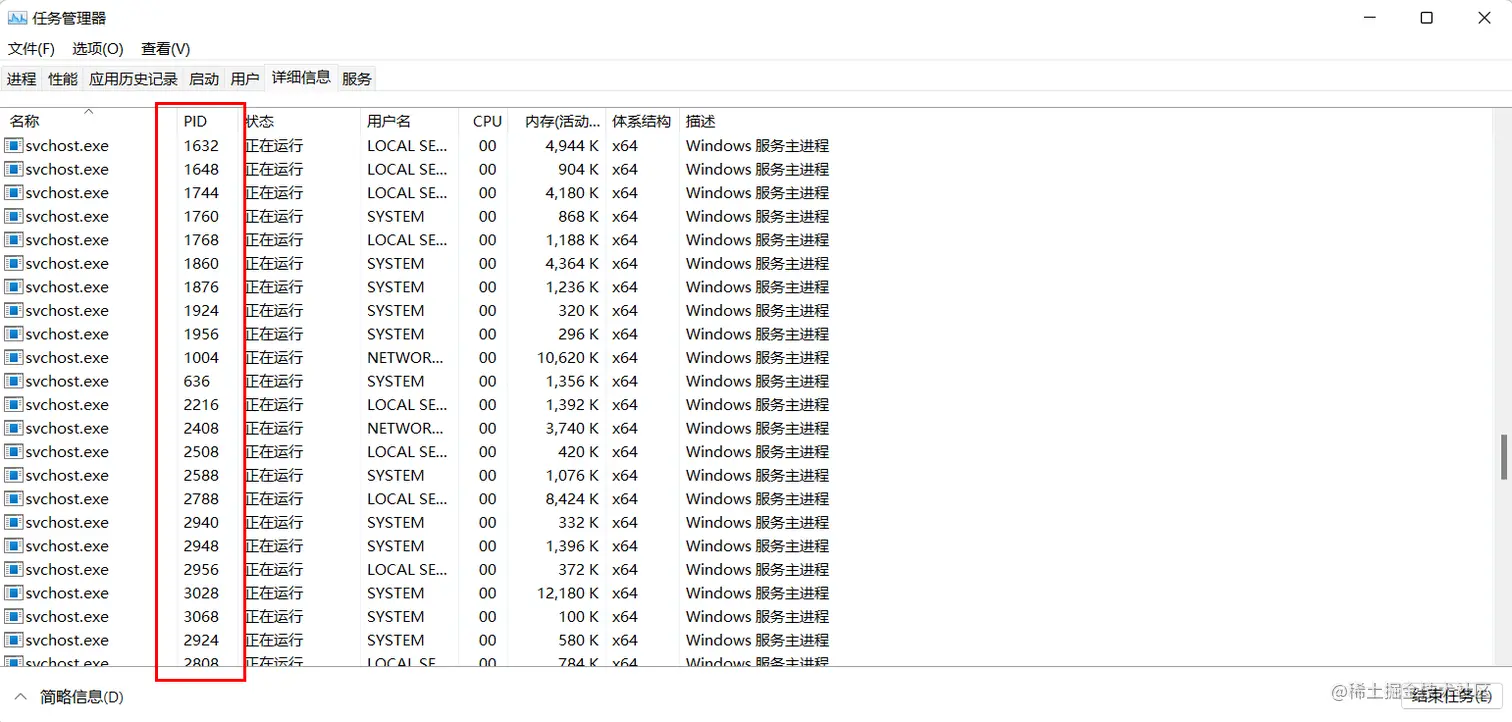
Task: Sort by the 内存(活动) column header
Action: (556, 120)
